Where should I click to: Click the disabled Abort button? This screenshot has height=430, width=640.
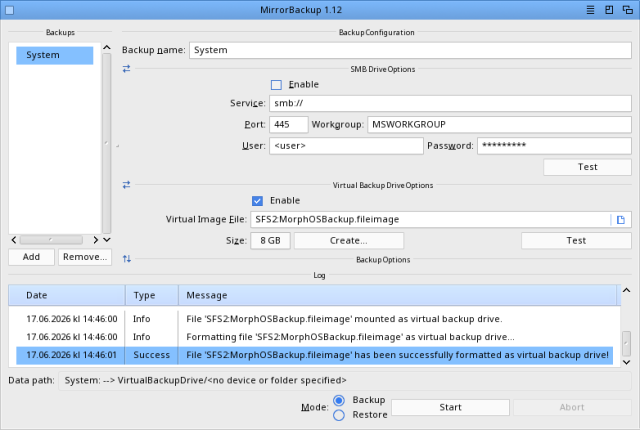click(x=572, y=407)
